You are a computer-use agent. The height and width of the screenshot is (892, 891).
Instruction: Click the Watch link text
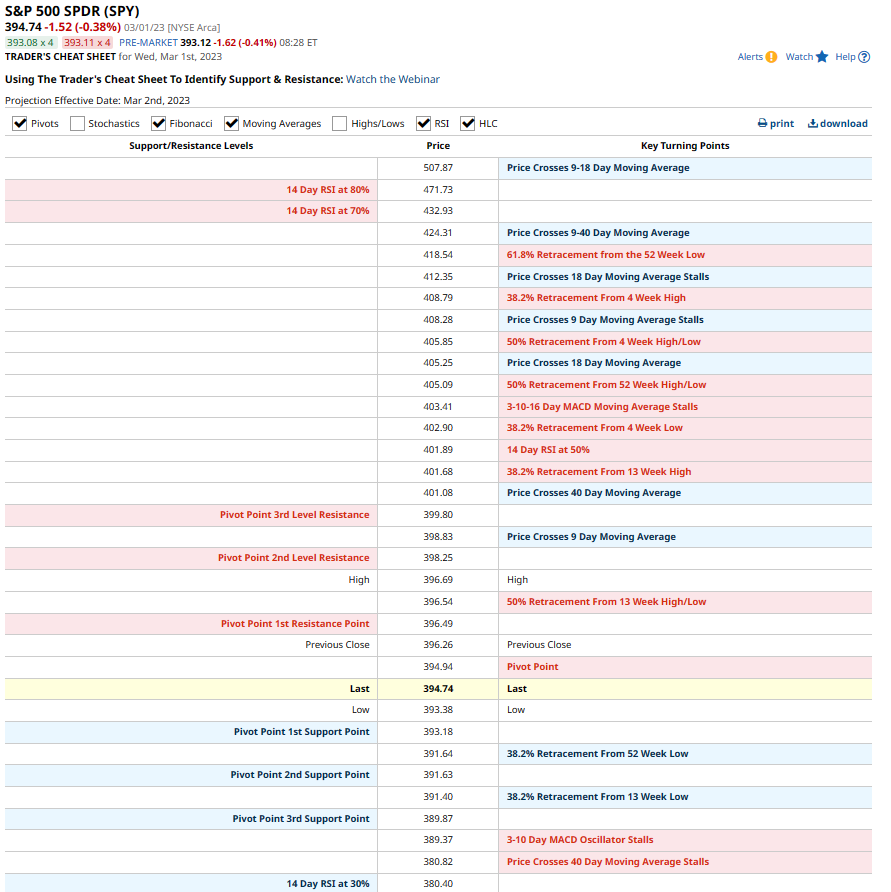799,57
